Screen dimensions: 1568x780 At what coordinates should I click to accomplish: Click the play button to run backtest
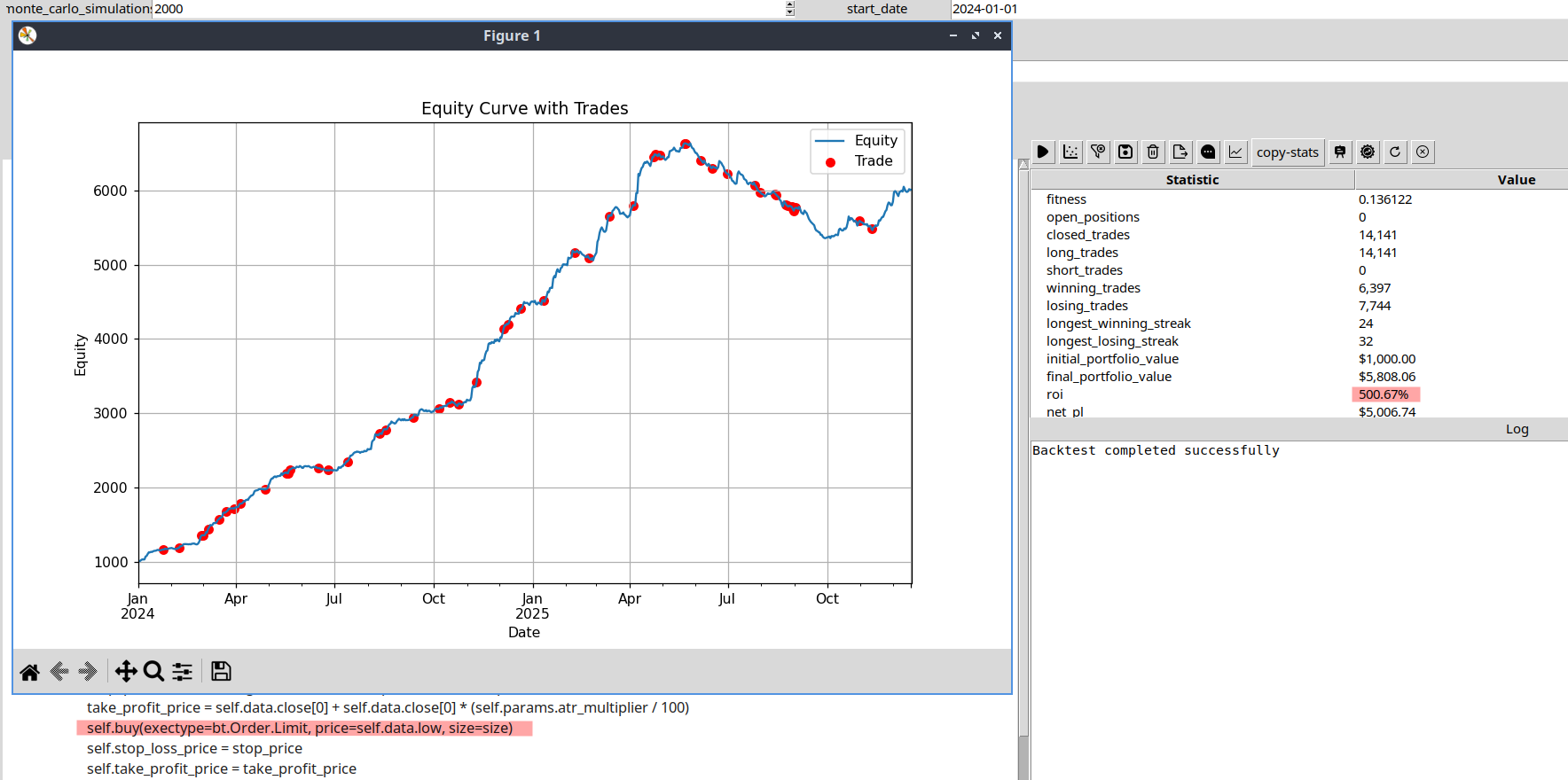pyautogui.click(x=1043, y=152)
